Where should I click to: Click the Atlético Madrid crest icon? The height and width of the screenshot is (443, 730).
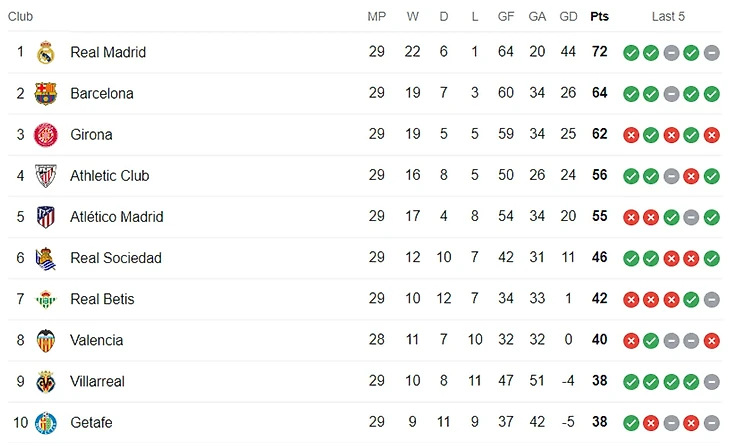click(46, 217)
